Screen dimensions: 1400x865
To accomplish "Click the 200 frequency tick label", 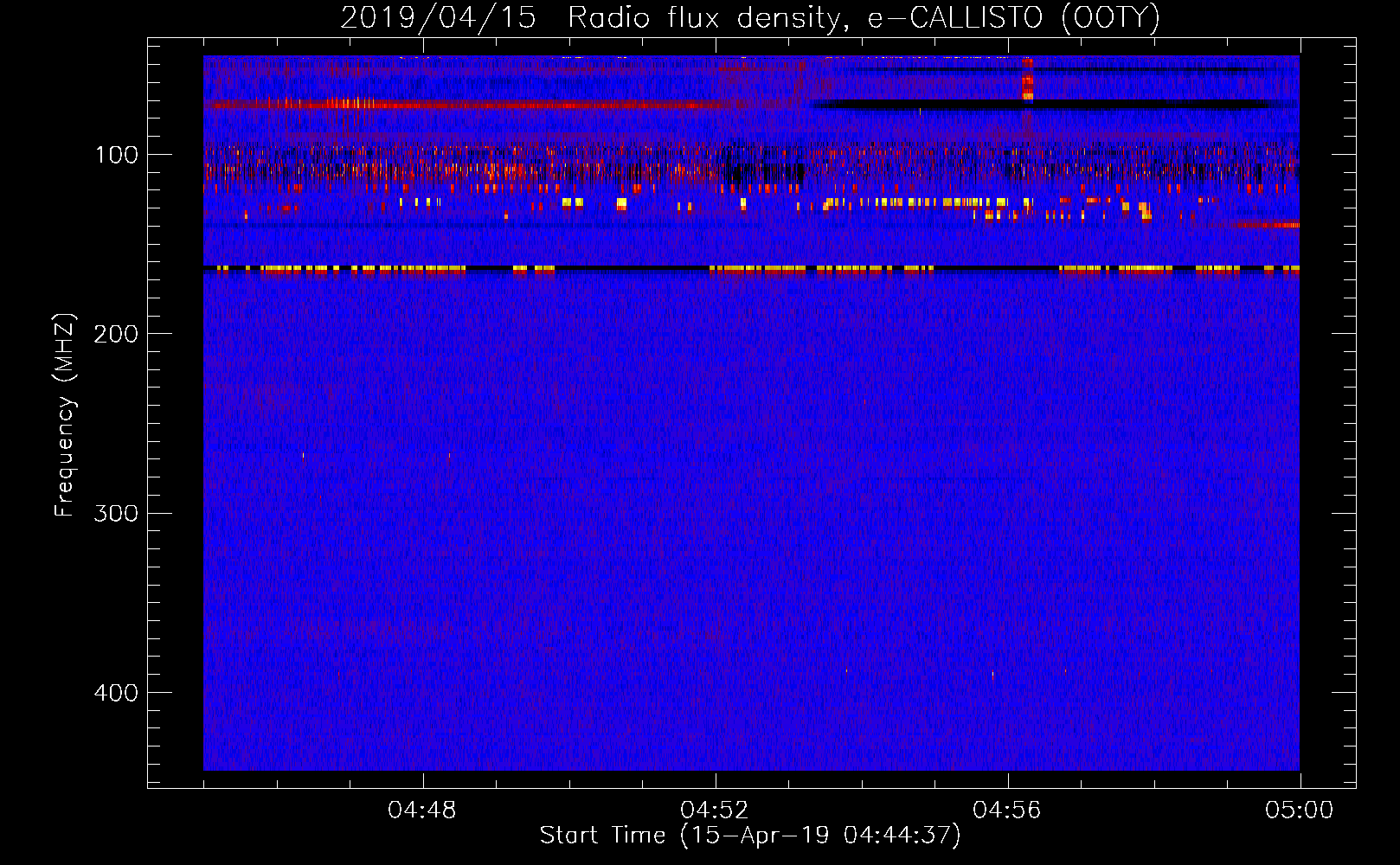I will click(x=116, y=334).
